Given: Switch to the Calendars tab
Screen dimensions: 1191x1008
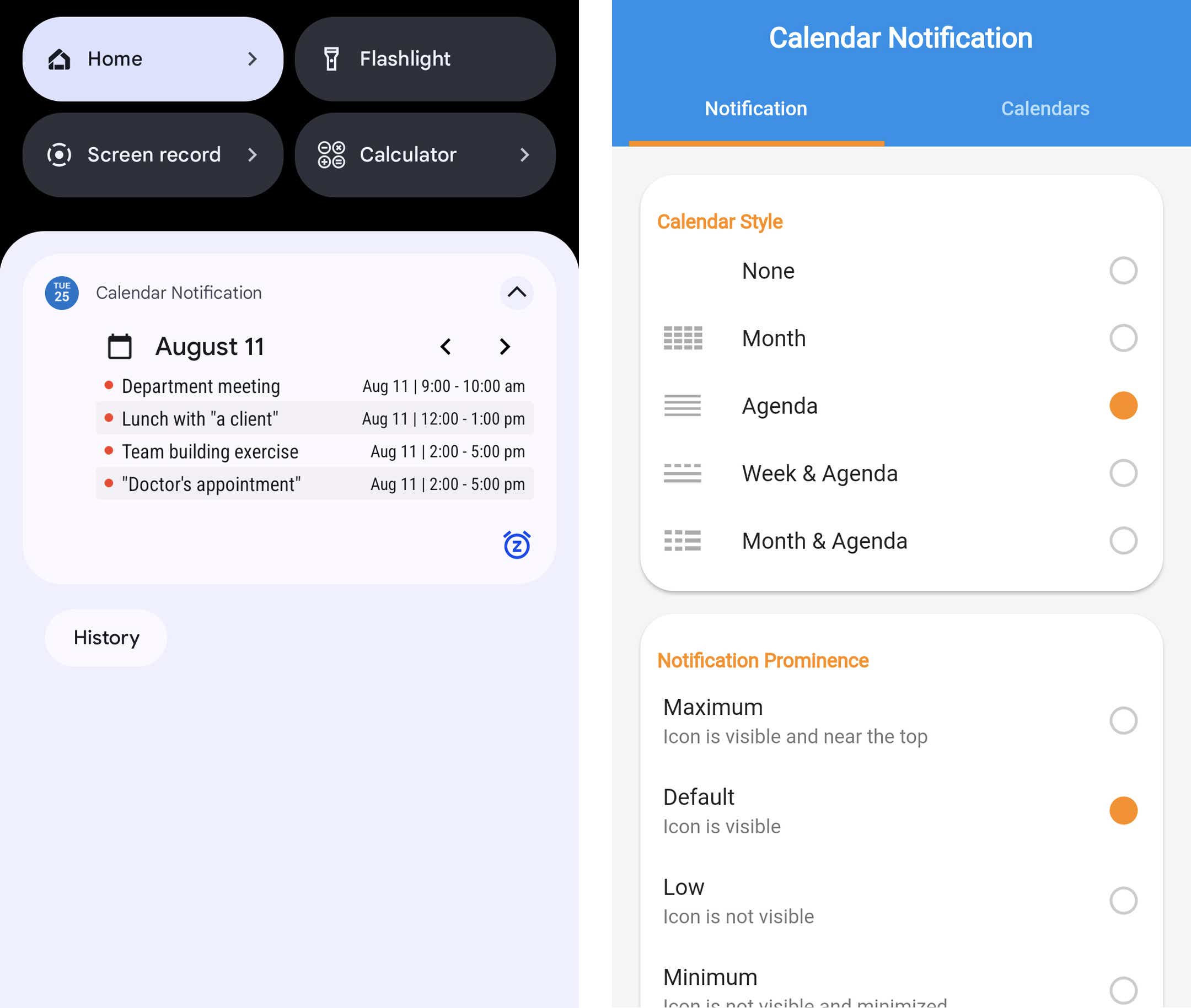Looking at the screenshot, I should pyautogui.click(x=1045, y=108).
